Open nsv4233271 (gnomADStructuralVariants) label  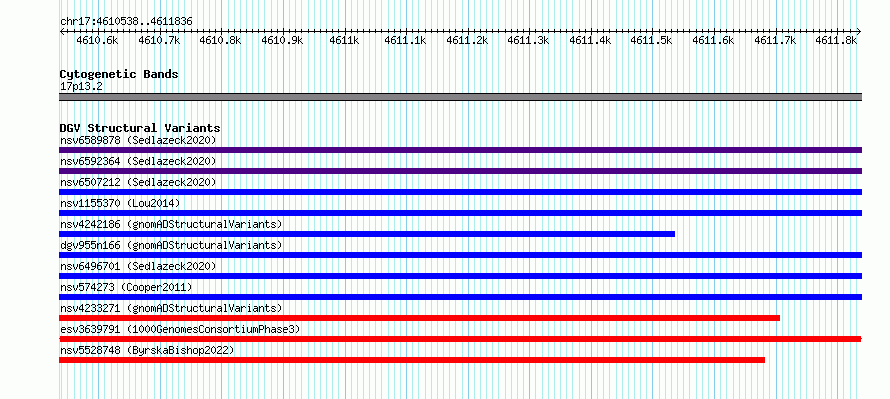[x=171, y=308]
